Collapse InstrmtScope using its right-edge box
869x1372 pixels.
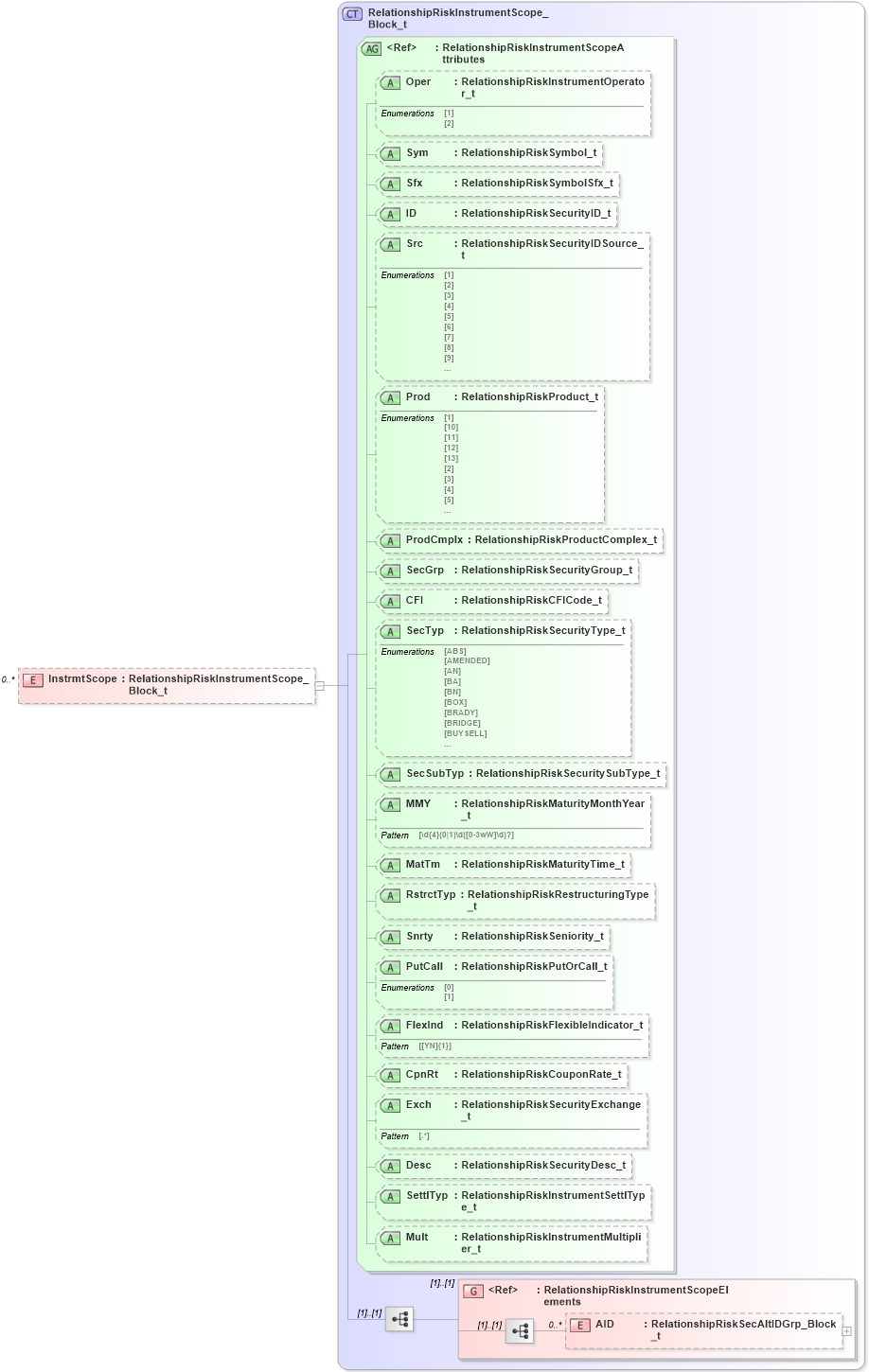click(322, 684)
